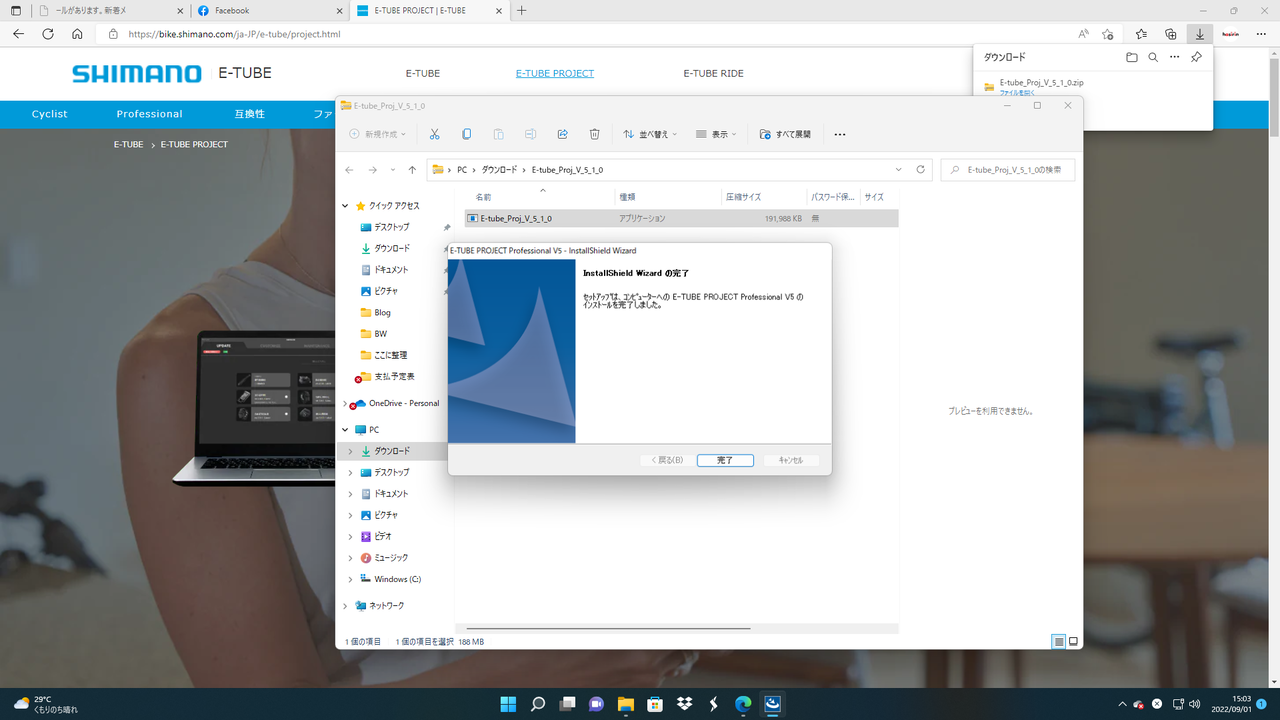Open the Edge settings and more menu
The height and width of the screenshot is (720, 1280).
pyautogui.click(x=1262, y=34)
